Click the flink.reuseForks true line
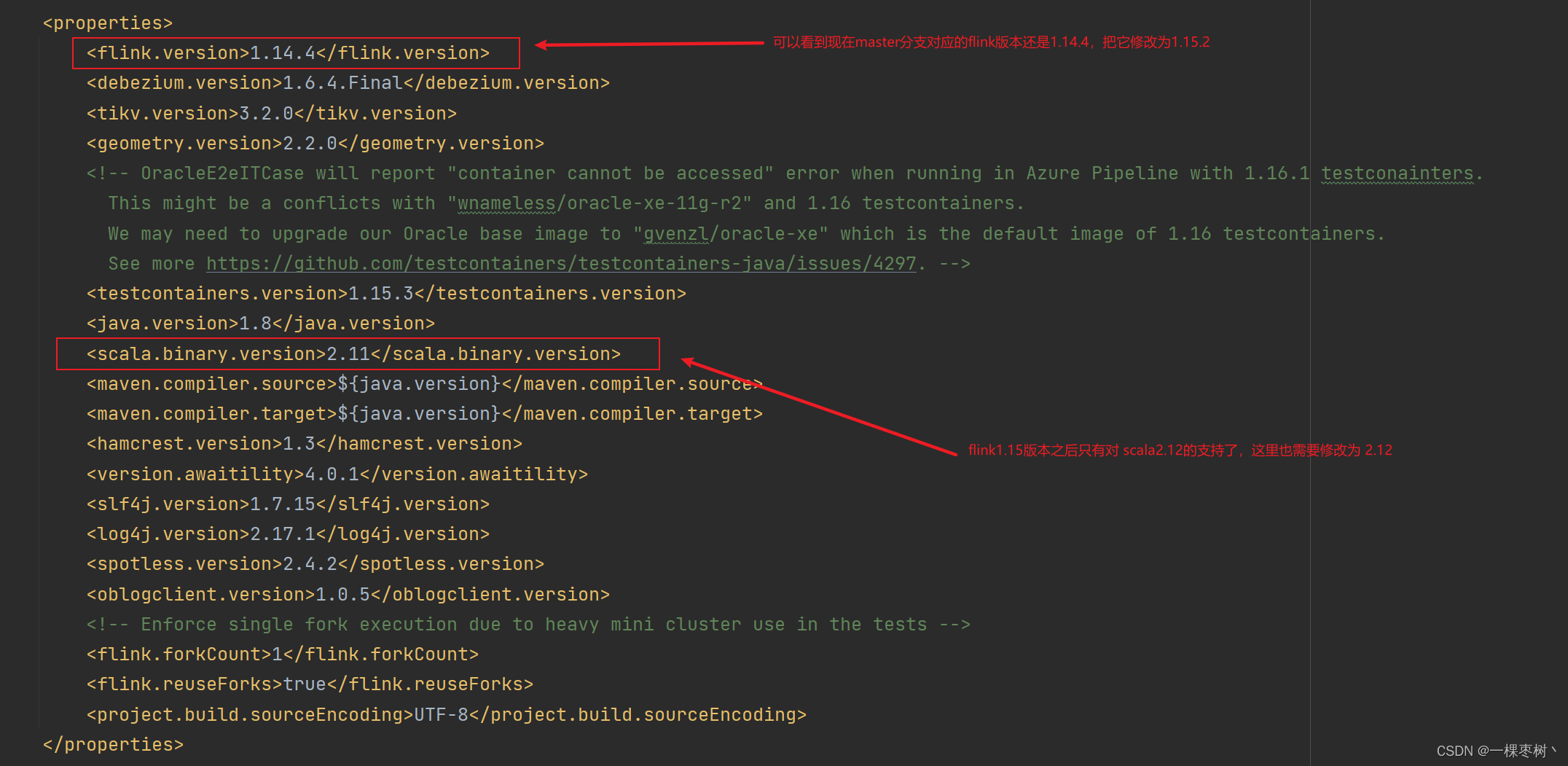 tap(310, 684)
